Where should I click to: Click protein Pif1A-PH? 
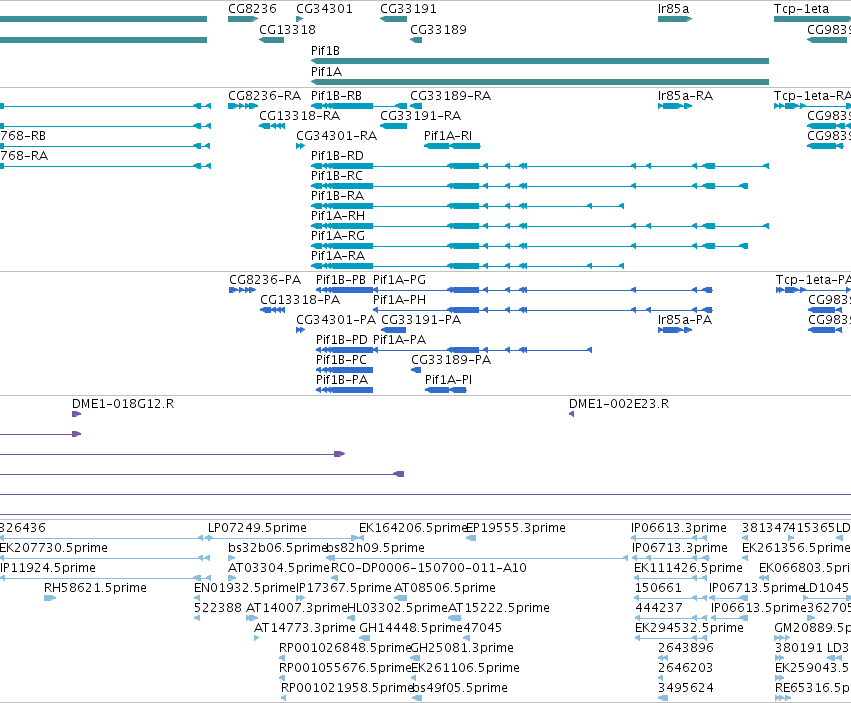tap(399, 300)
